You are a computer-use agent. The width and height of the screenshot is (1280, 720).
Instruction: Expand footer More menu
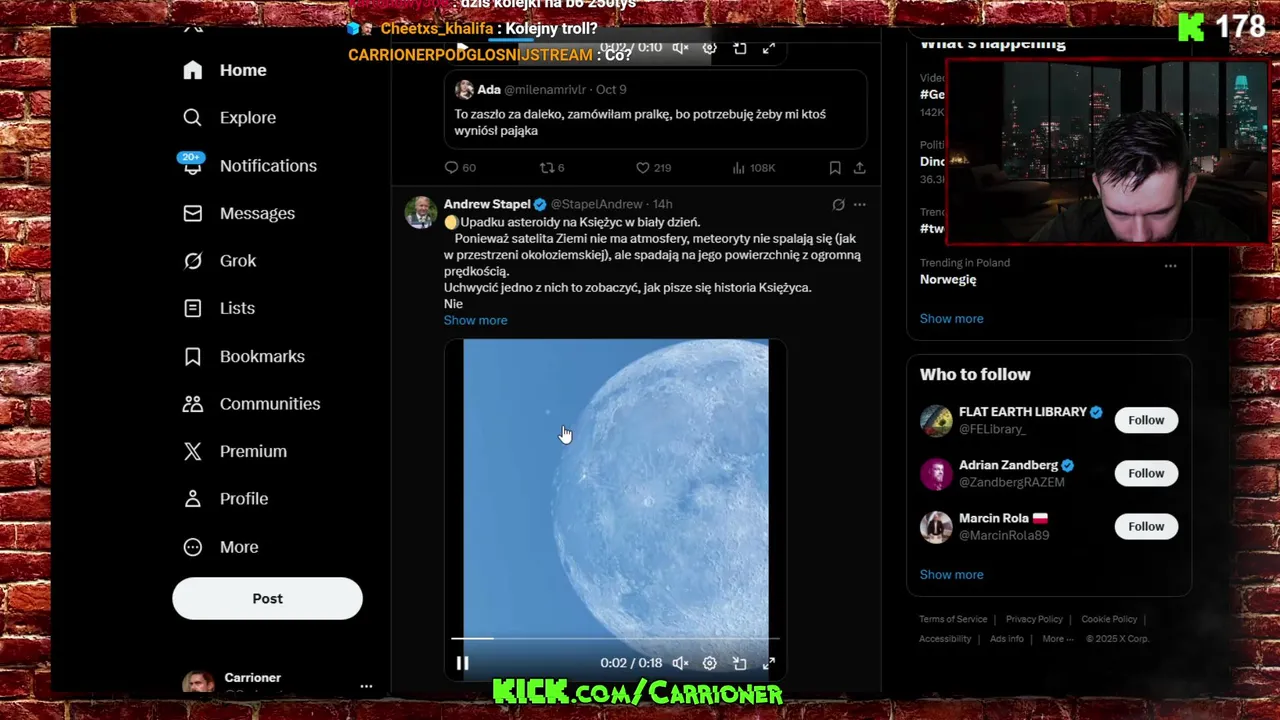coord(1058,639)
